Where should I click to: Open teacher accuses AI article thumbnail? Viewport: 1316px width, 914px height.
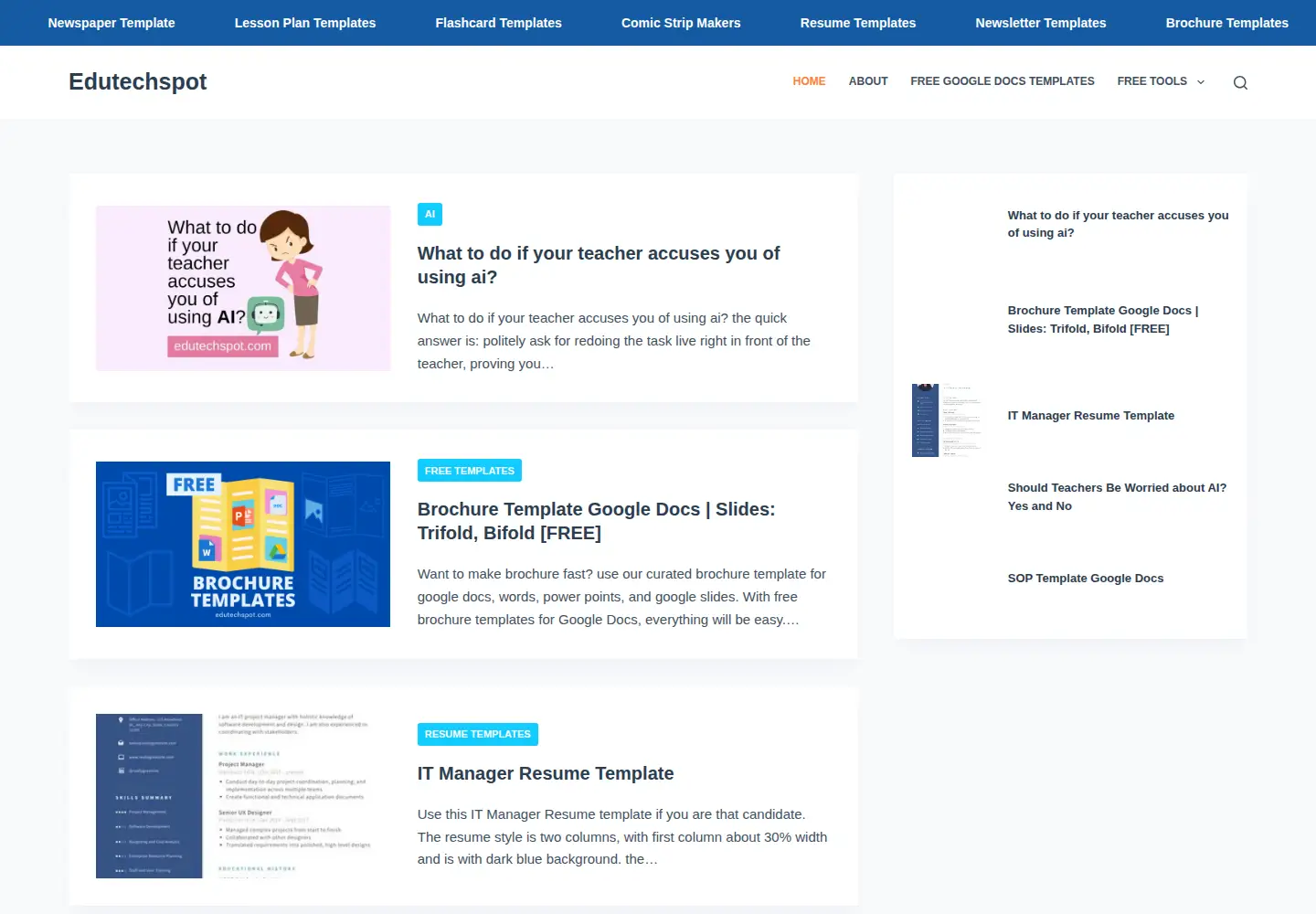point(243,288)
